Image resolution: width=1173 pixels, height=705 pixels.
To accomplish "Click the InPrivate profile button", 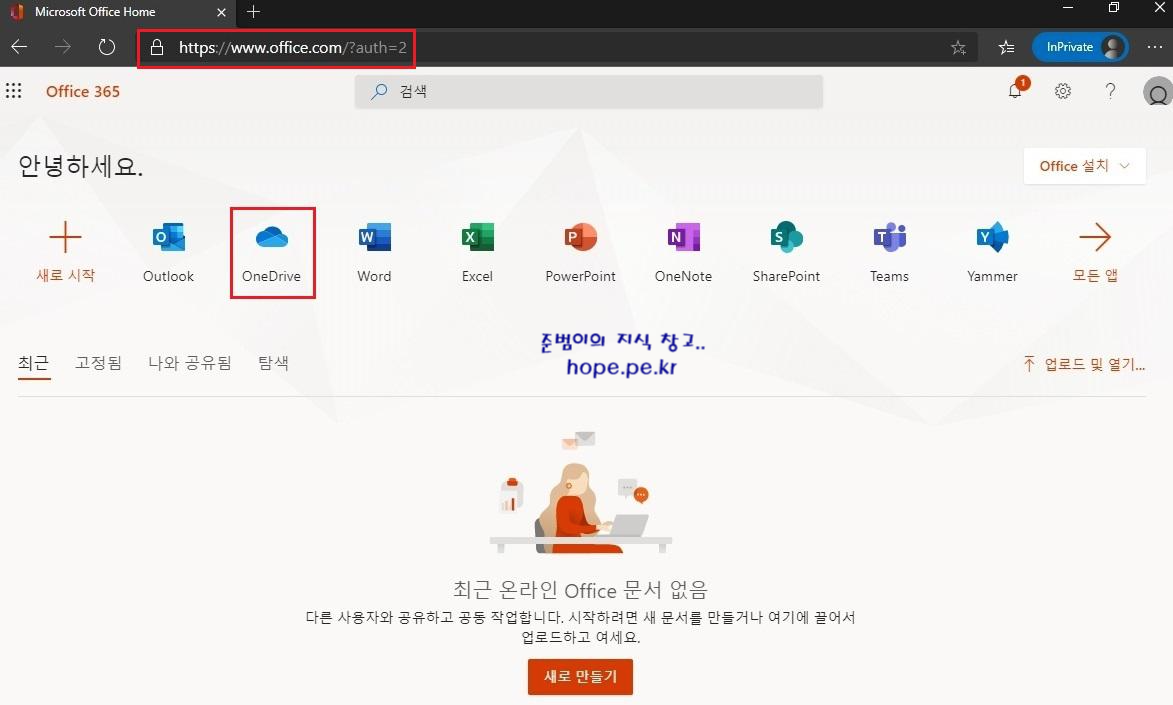I will (x=1080, y=47).
